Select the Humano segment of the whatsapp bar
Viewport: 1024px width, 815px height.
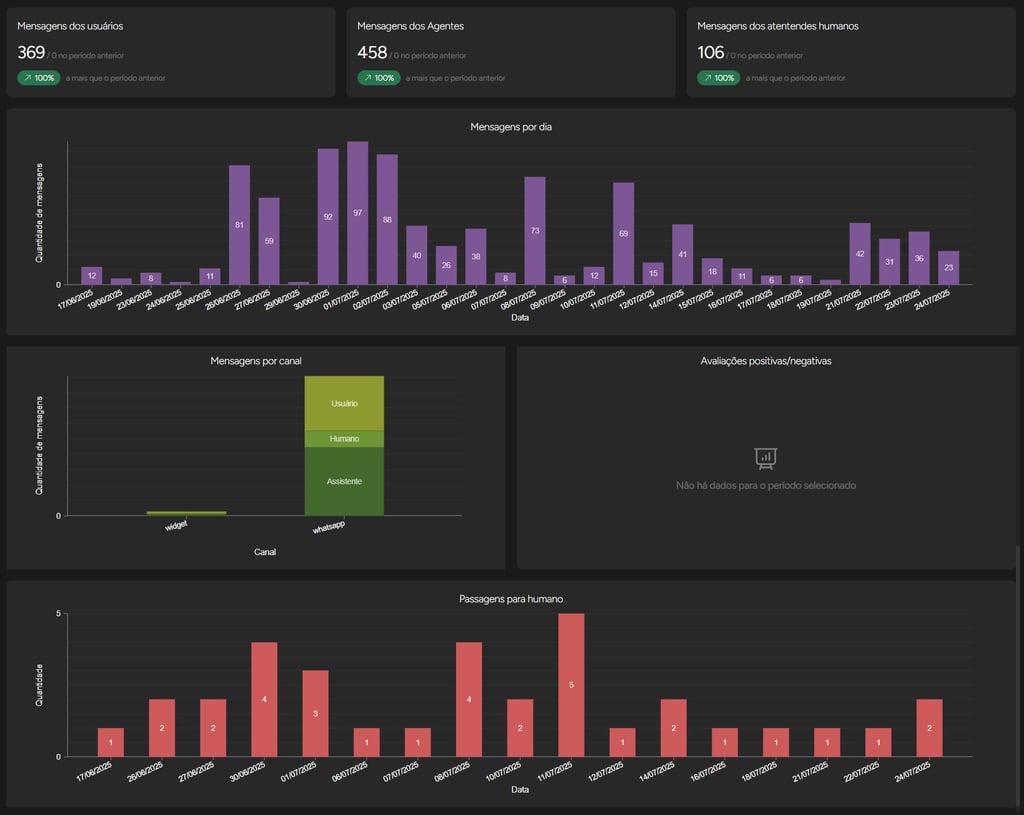pyautogui.click(x=344, y=439)
